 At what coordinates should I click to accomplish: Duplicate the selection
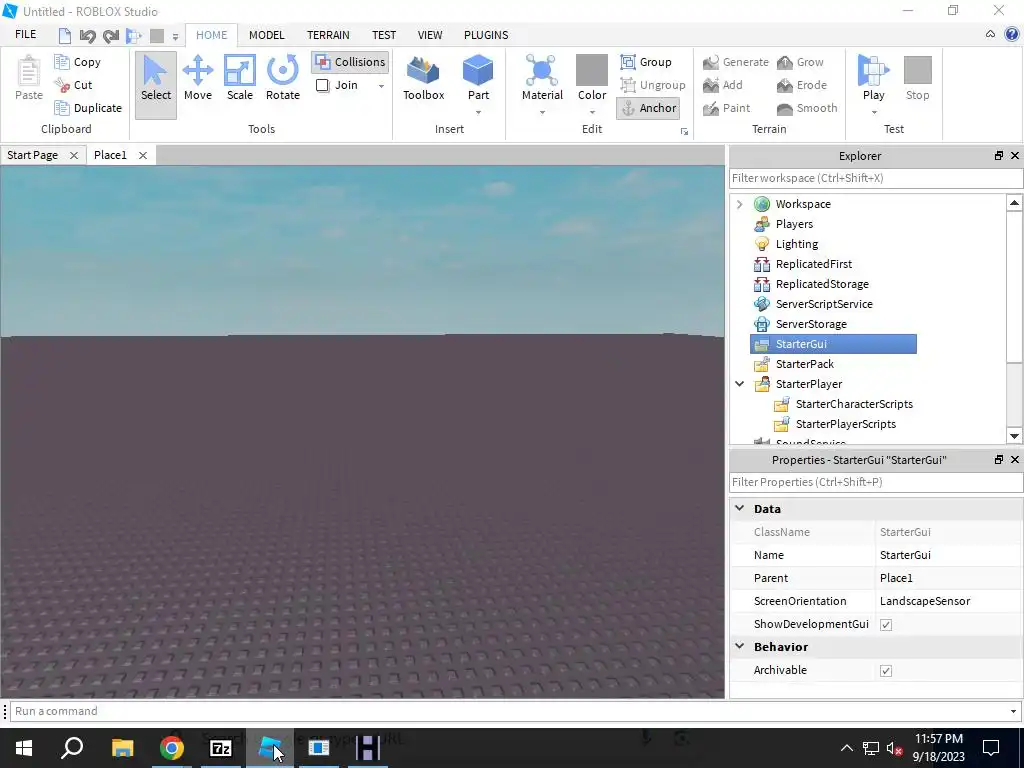(x=88, y=108)
